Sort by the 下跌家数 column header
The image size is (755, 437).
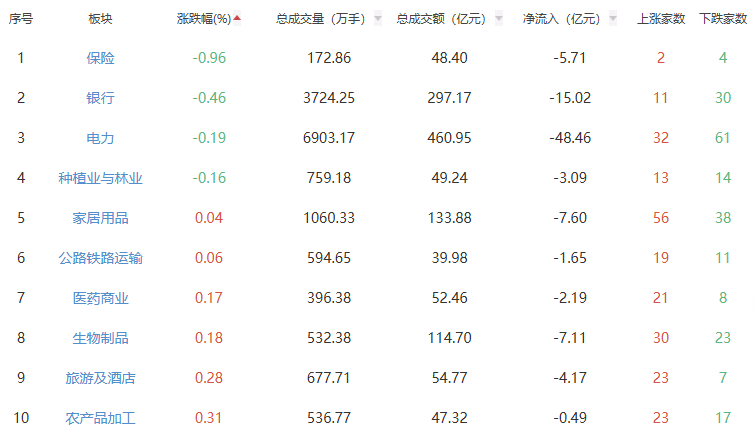[723, 18]
